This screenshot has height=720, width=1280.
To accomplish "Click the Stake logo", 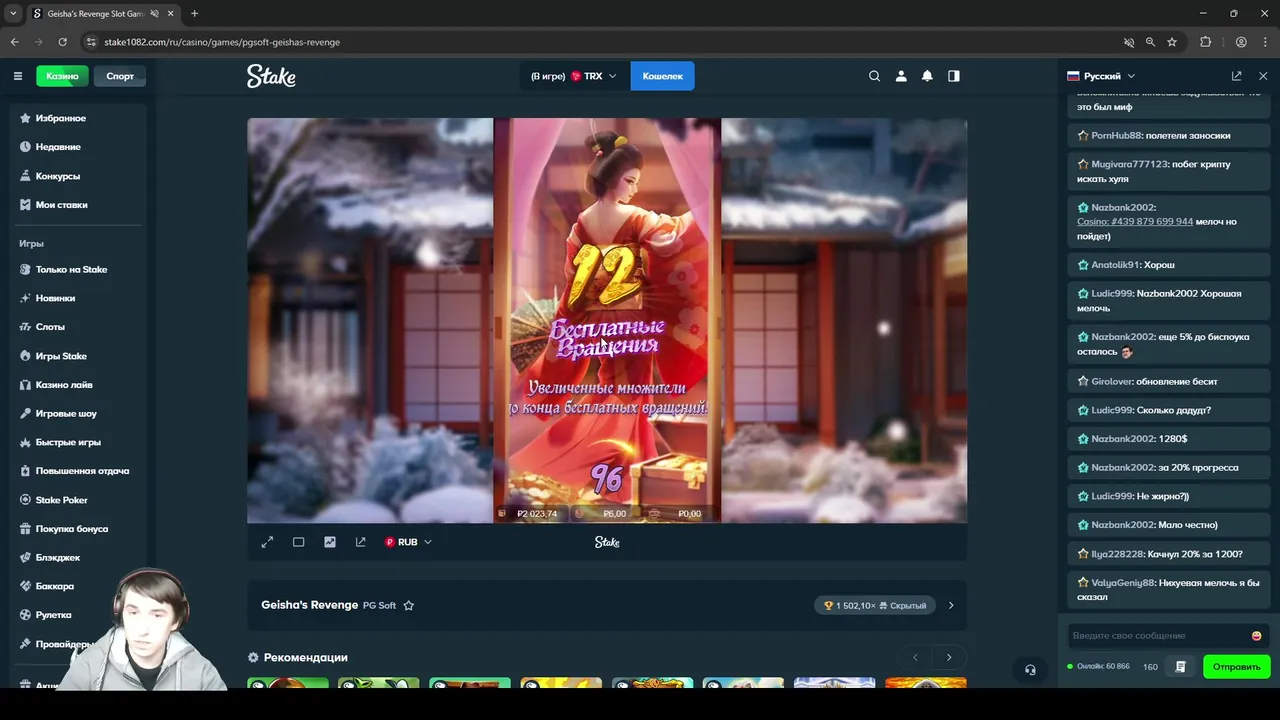I will point(271,76).
